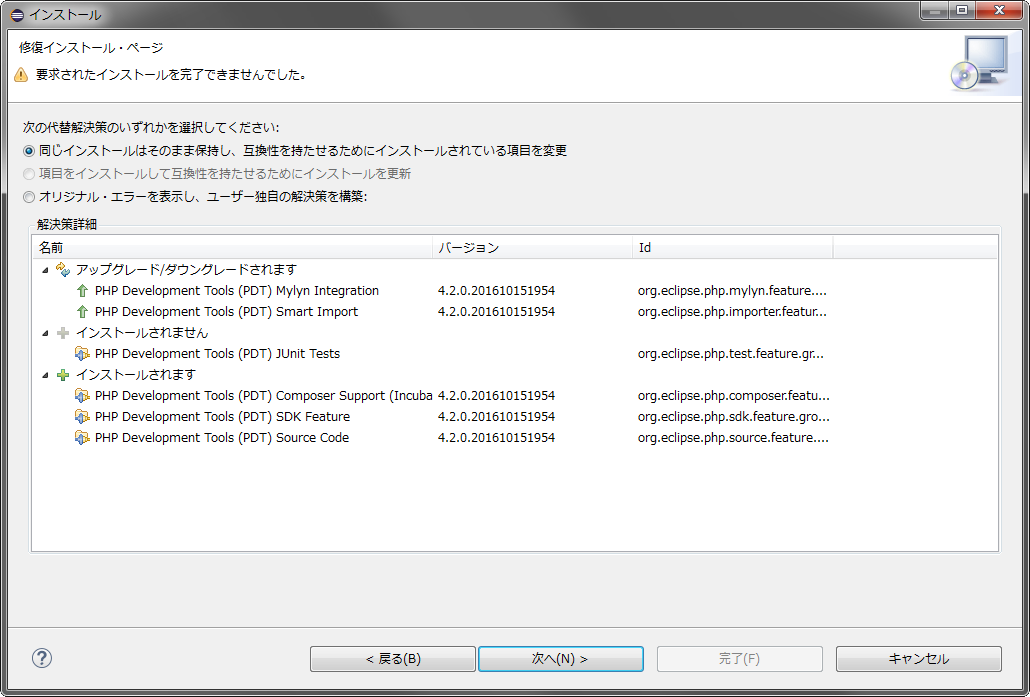Image resolution: width=1030 pixels, height=697 pixels.
Task: Click the org.eclipse.php.test.feature Id cell
Action: pyautogui.click(x=730, y=354)
